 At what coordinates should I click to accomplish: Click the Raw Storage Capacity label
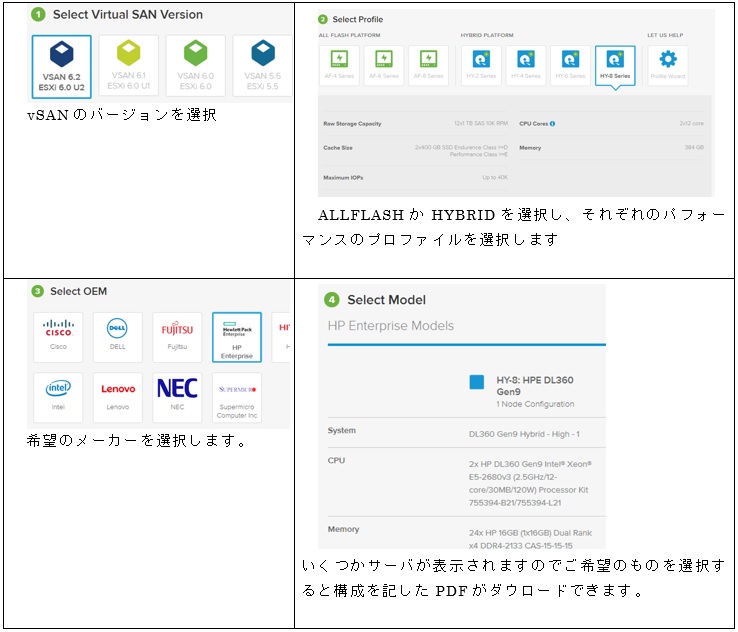pos(352,124)
